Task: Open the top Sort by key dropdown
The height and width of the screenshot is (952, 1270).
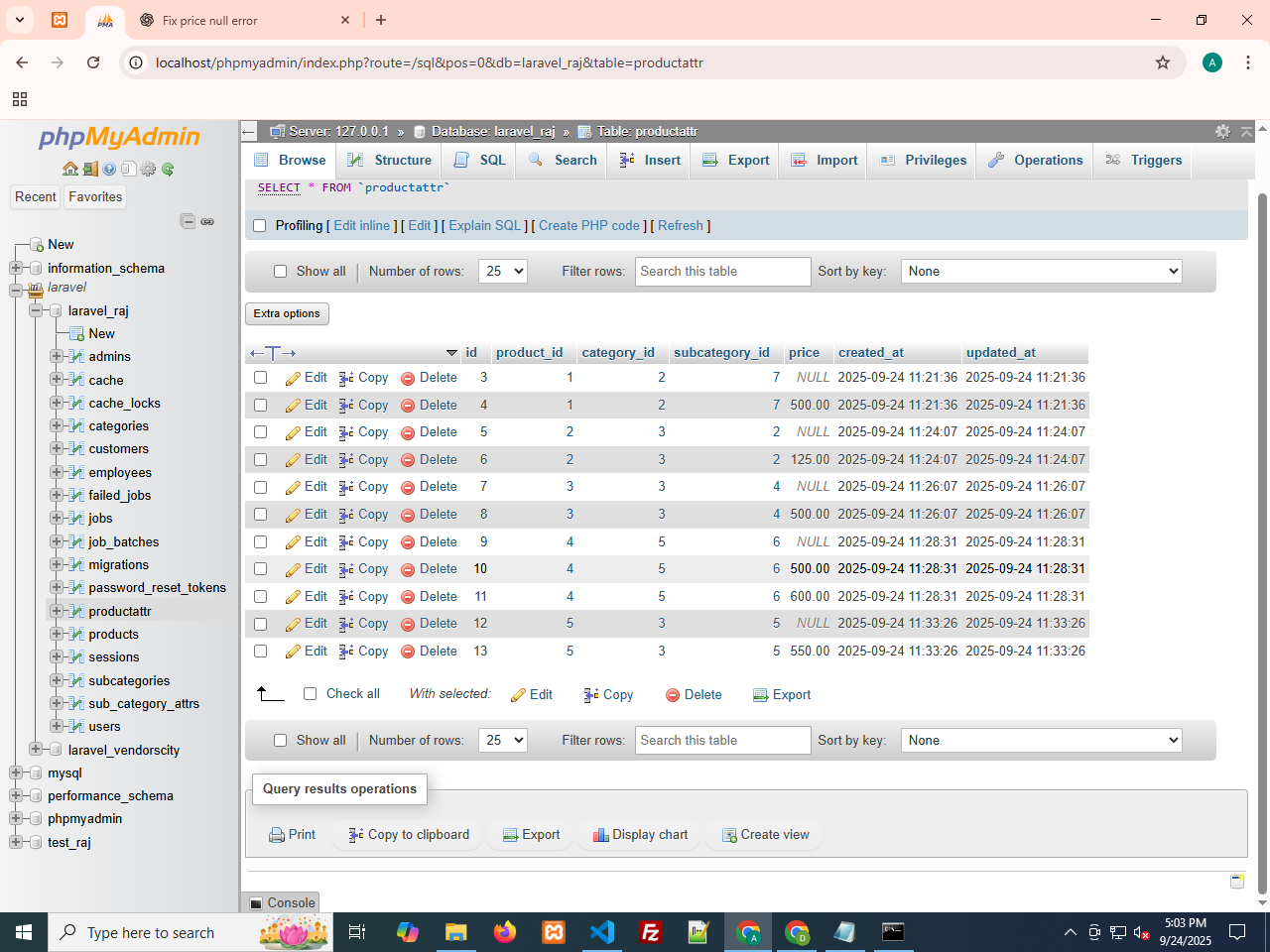Action: click(x=1041, y=272)
